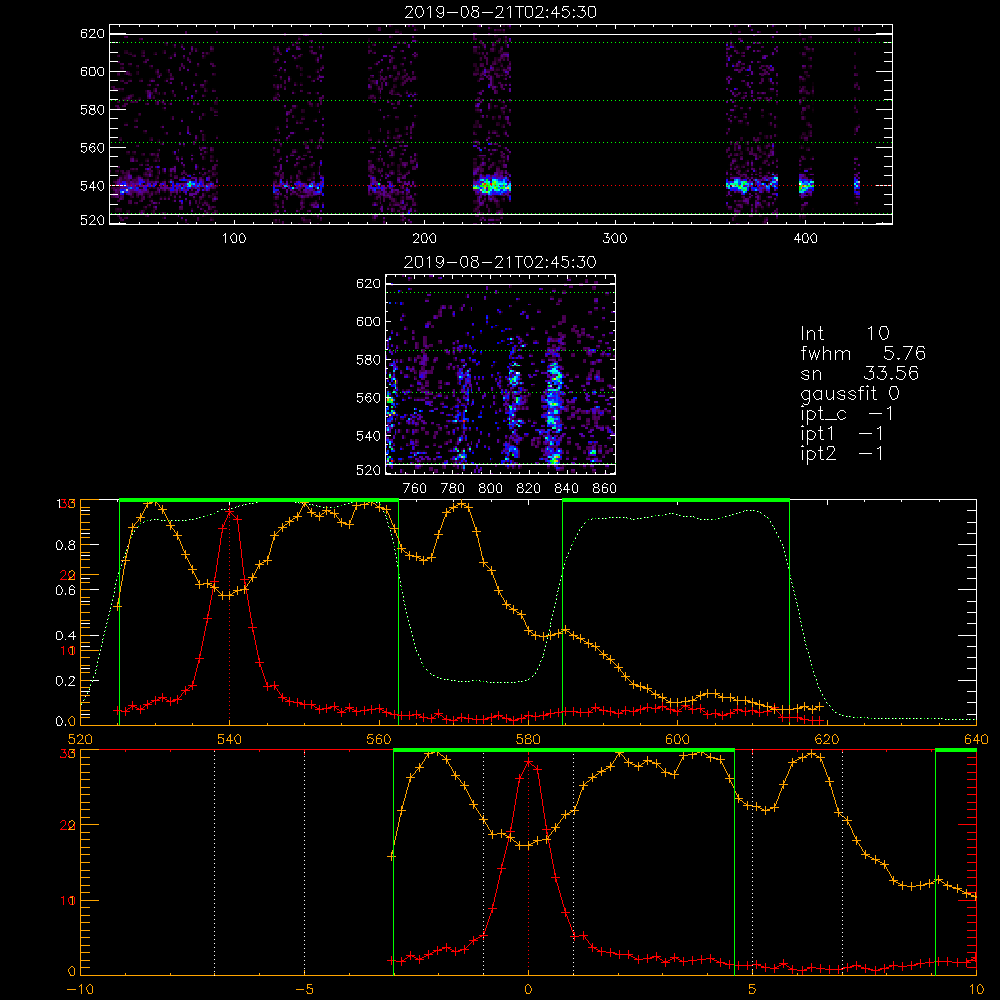Screen dimensions: 1000x1000
Task: Click the 10 label on bottom plot x-axis
Action: (x=976, y=990)
